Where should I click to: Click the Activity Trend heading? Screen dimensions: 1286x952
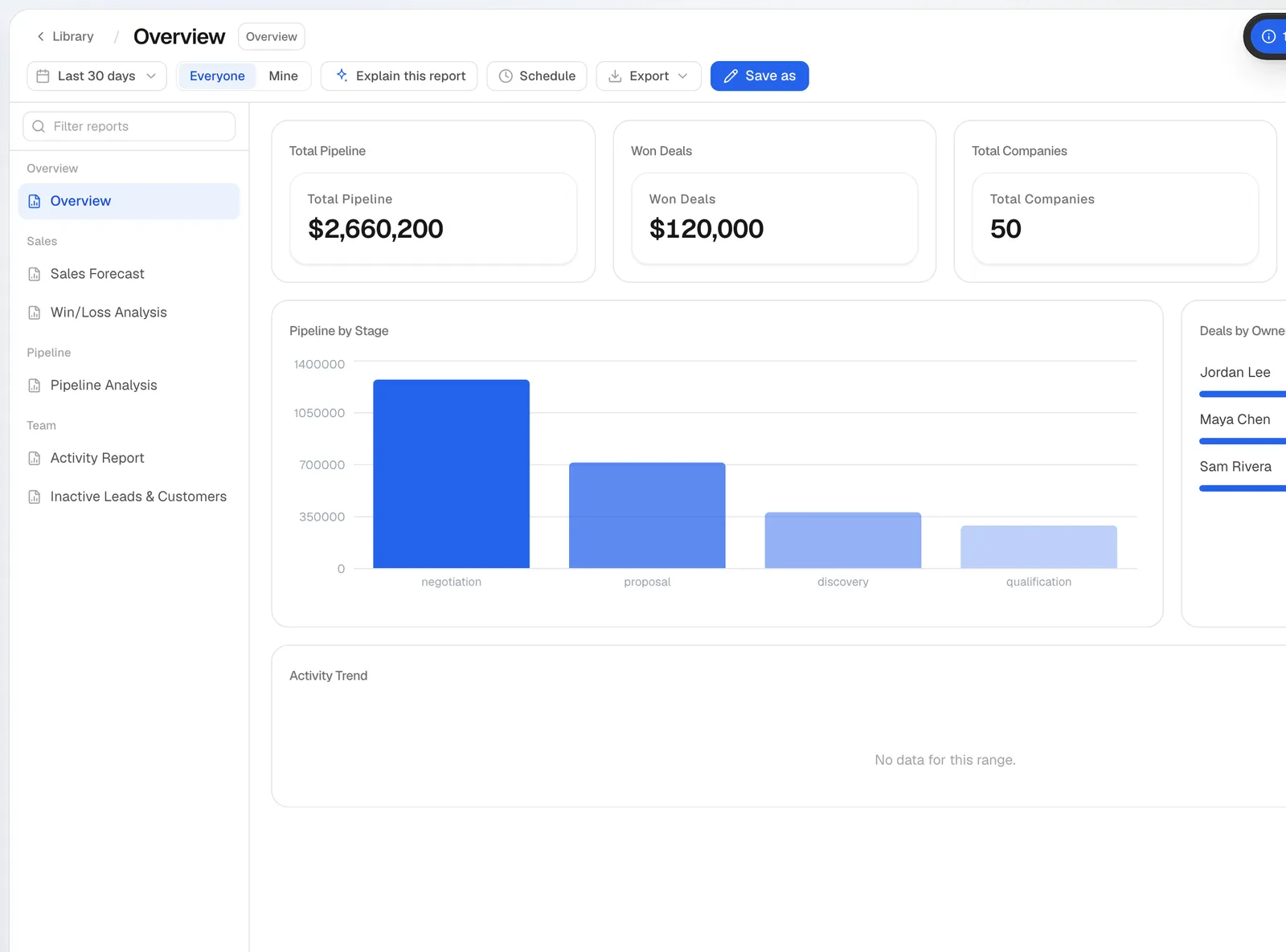[x=329, y=676]
